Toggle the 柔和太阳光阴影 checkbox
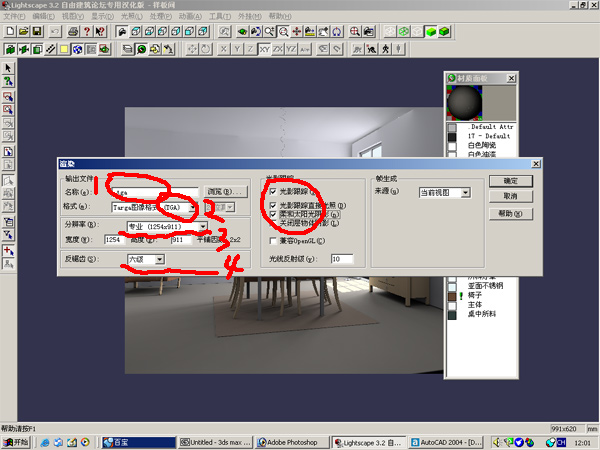This screenshot has height=450, width=600. click(x=273, y=214)
